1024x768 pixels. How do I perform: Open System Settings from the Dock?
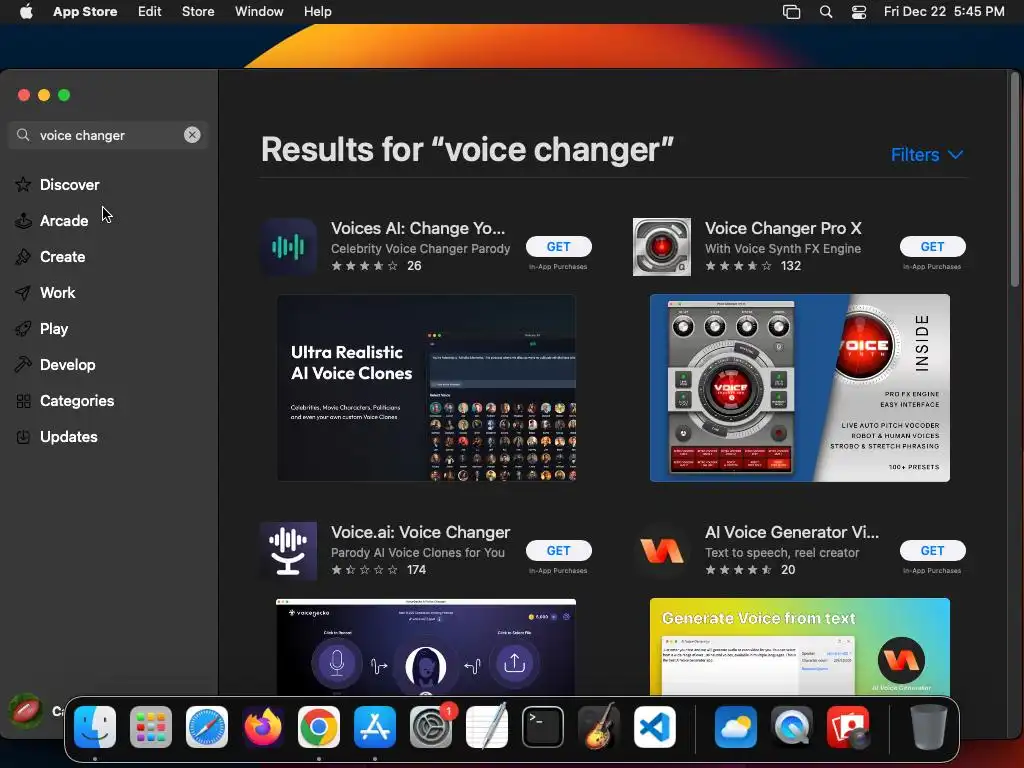pyautogui.click(x=431, y=727)
